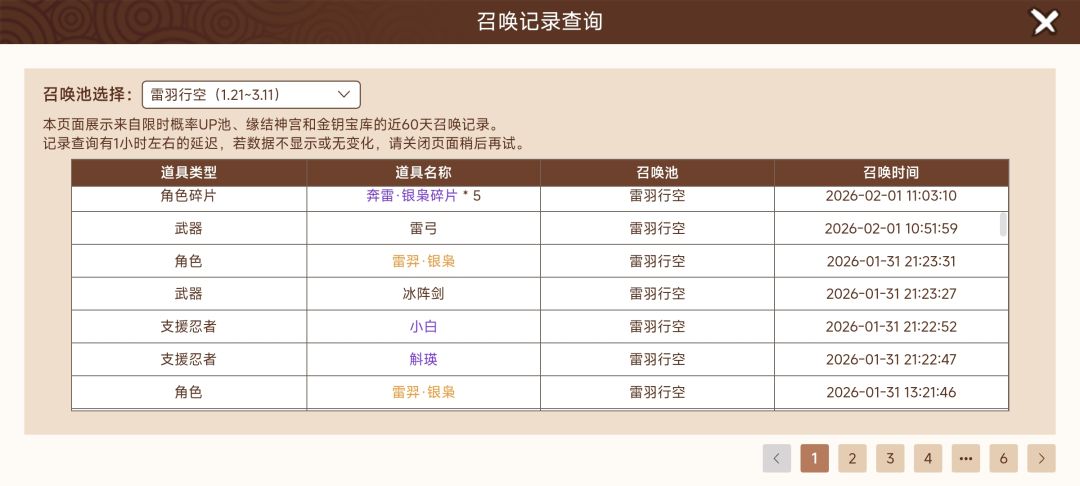Click the 斛瑛 support ninja name
1080x486 pixels.
(423, 360)
